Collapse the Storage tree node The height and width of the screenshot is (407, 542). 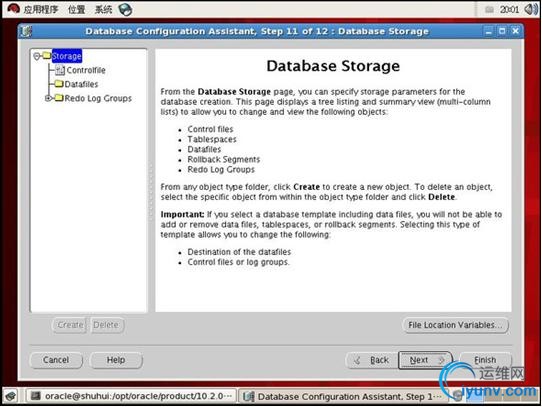tap(37, 56)
